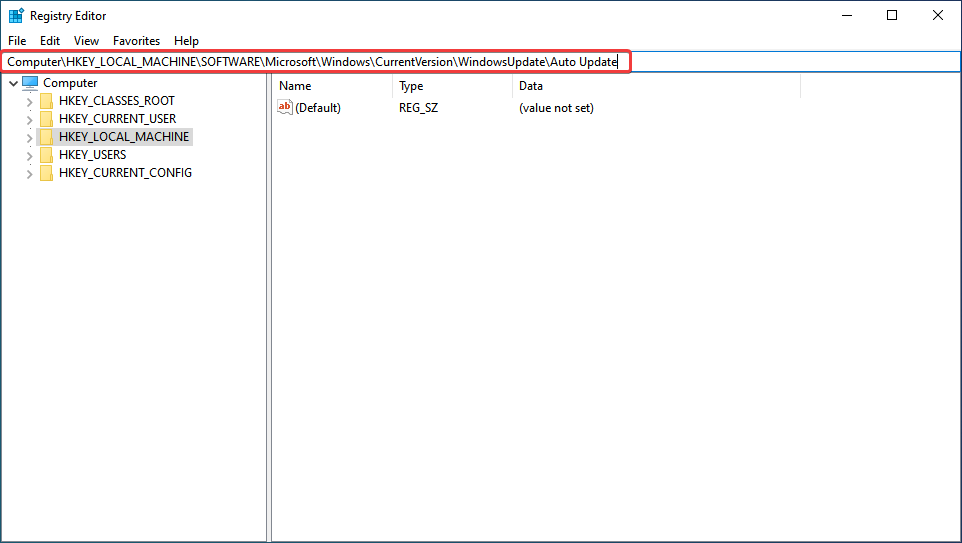This screenshot has width=962, height=543.
Task: Click the HKEY_CLASSES_ROOT folder icon
Action: point(46,101)
